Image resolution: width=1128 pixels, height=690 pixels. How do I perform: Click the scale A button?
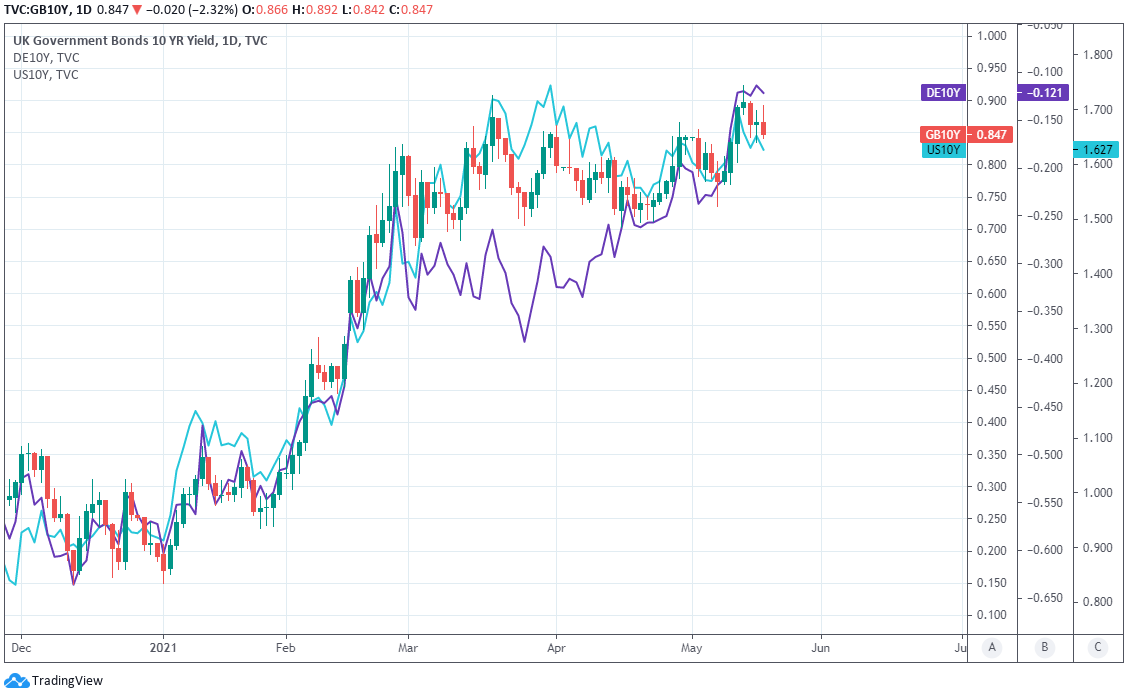[x=992, y=647]
